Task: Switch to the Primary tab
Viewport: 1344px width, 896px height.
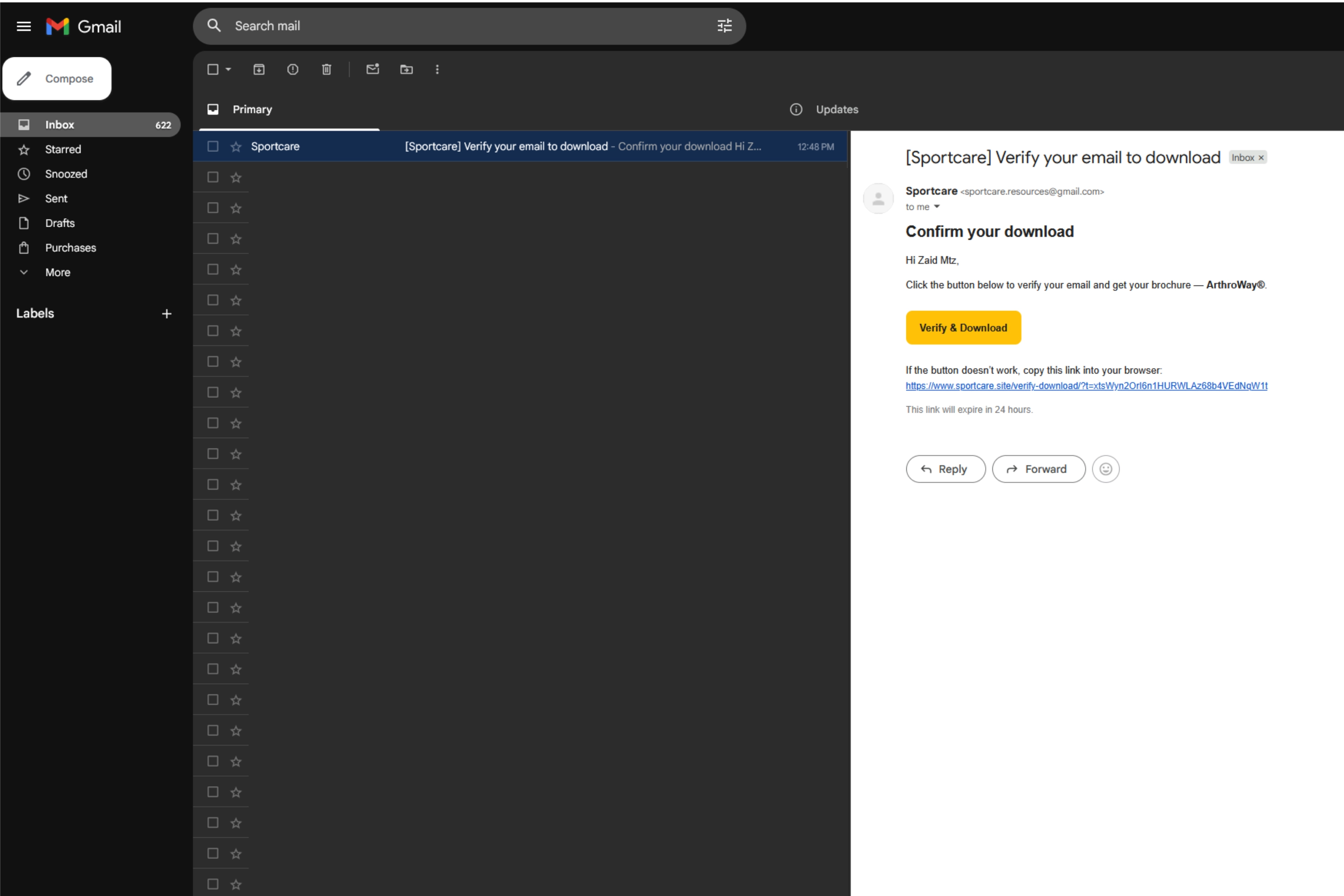Action: pos(251,109)
